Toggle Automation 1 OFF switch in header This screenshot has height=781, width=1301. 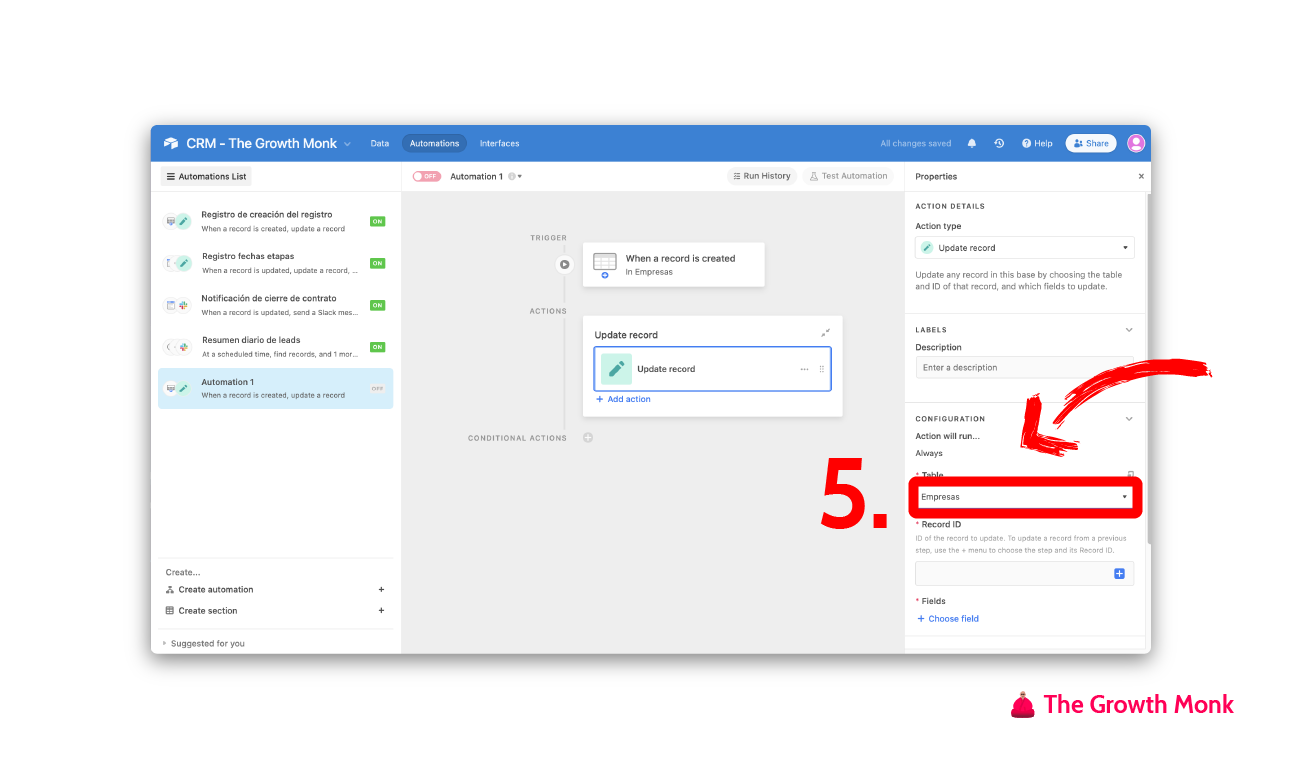427,176
